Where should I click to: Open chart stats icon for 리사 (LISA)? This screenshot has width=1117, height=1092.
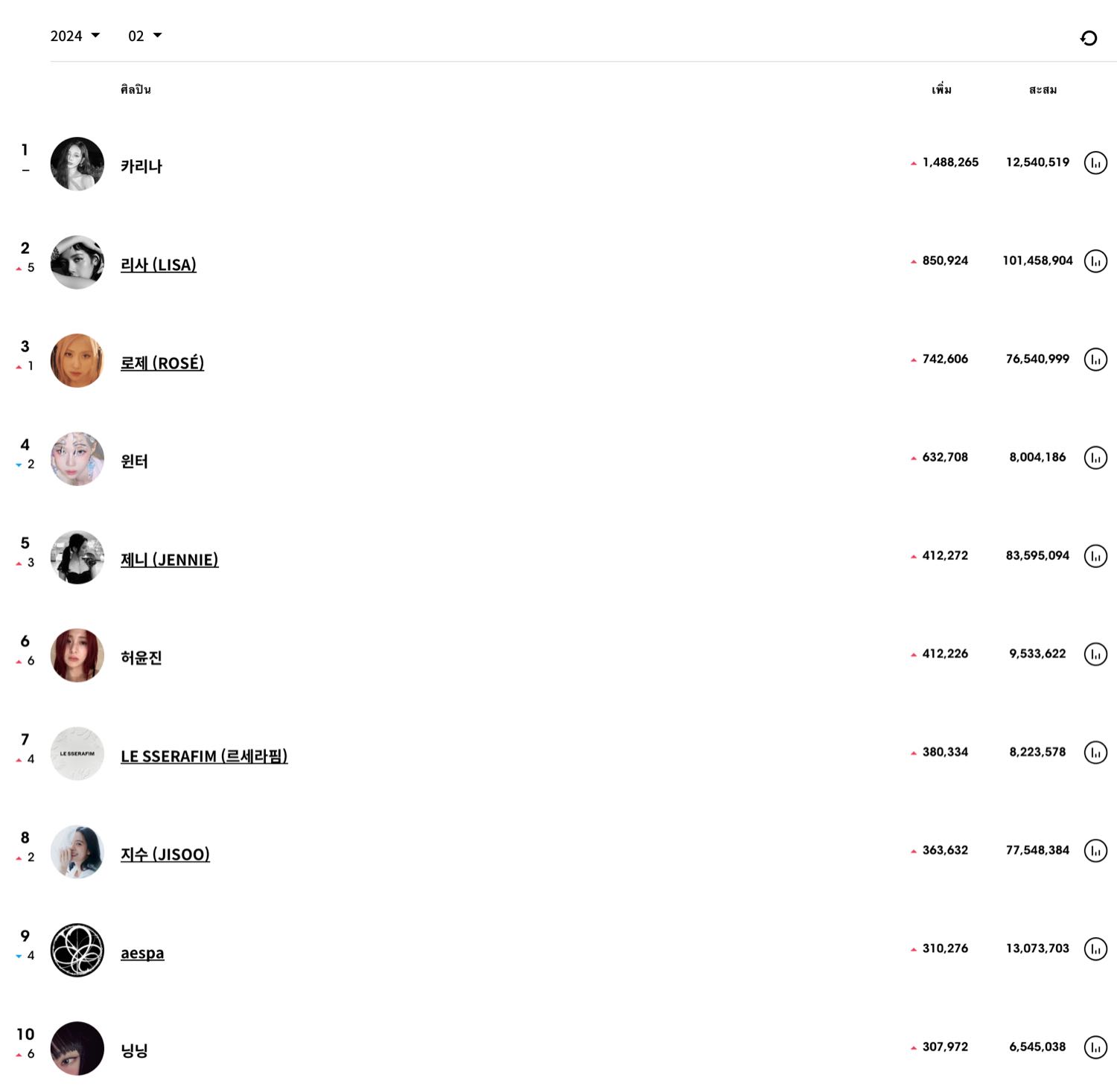[x=1095, y=261]
